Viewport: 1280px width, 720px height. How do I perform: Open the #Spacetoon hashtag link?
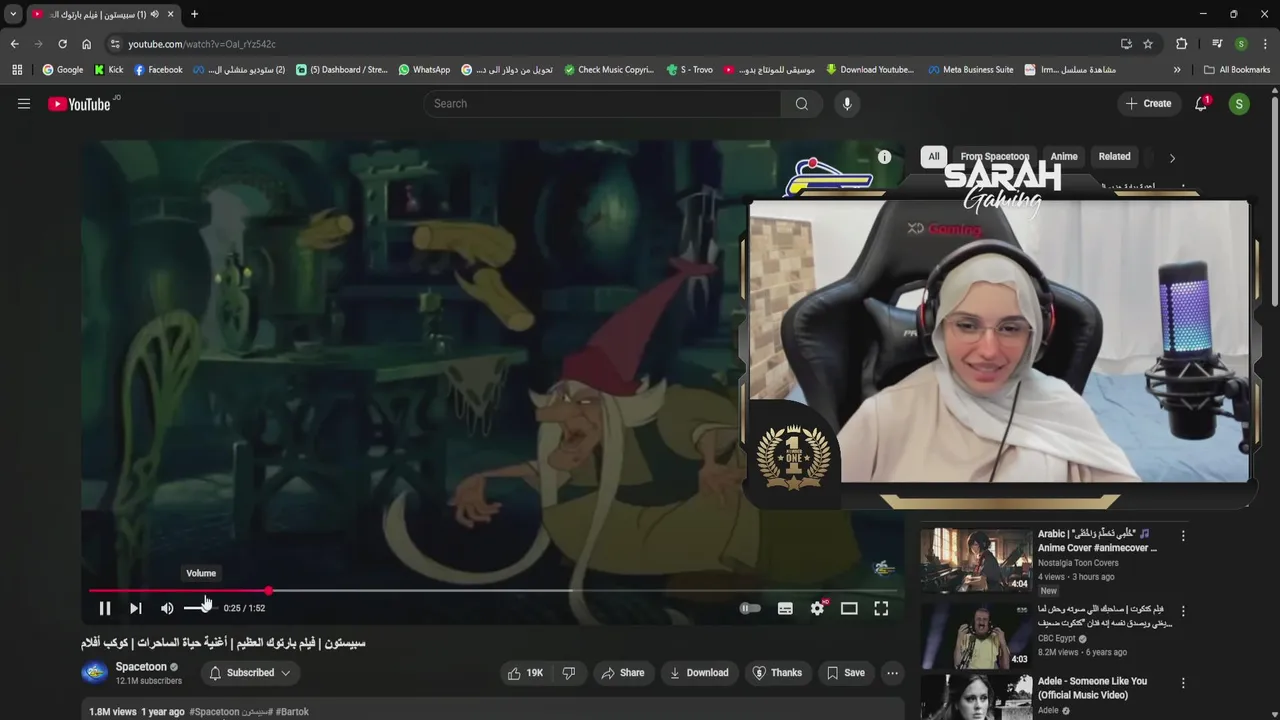pyautogui.click(x=215, y=712)
